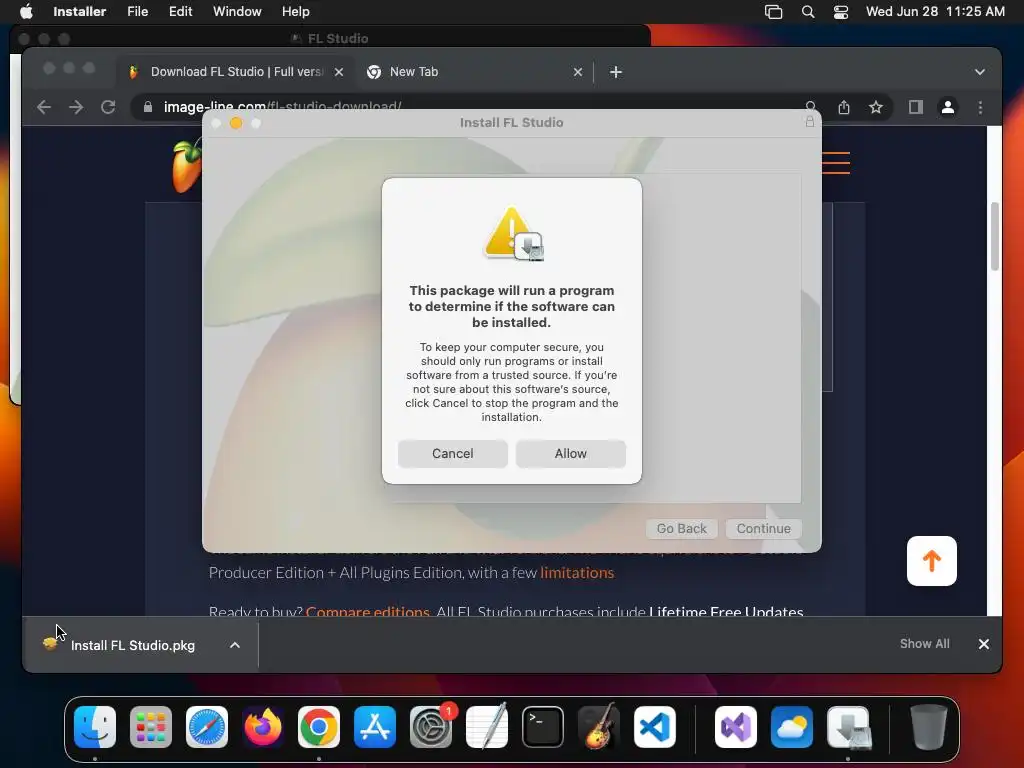The width and height of the screenshot is (1024, 768).
Task: Click Allow in the installer dialog
Action: [570, 453]
